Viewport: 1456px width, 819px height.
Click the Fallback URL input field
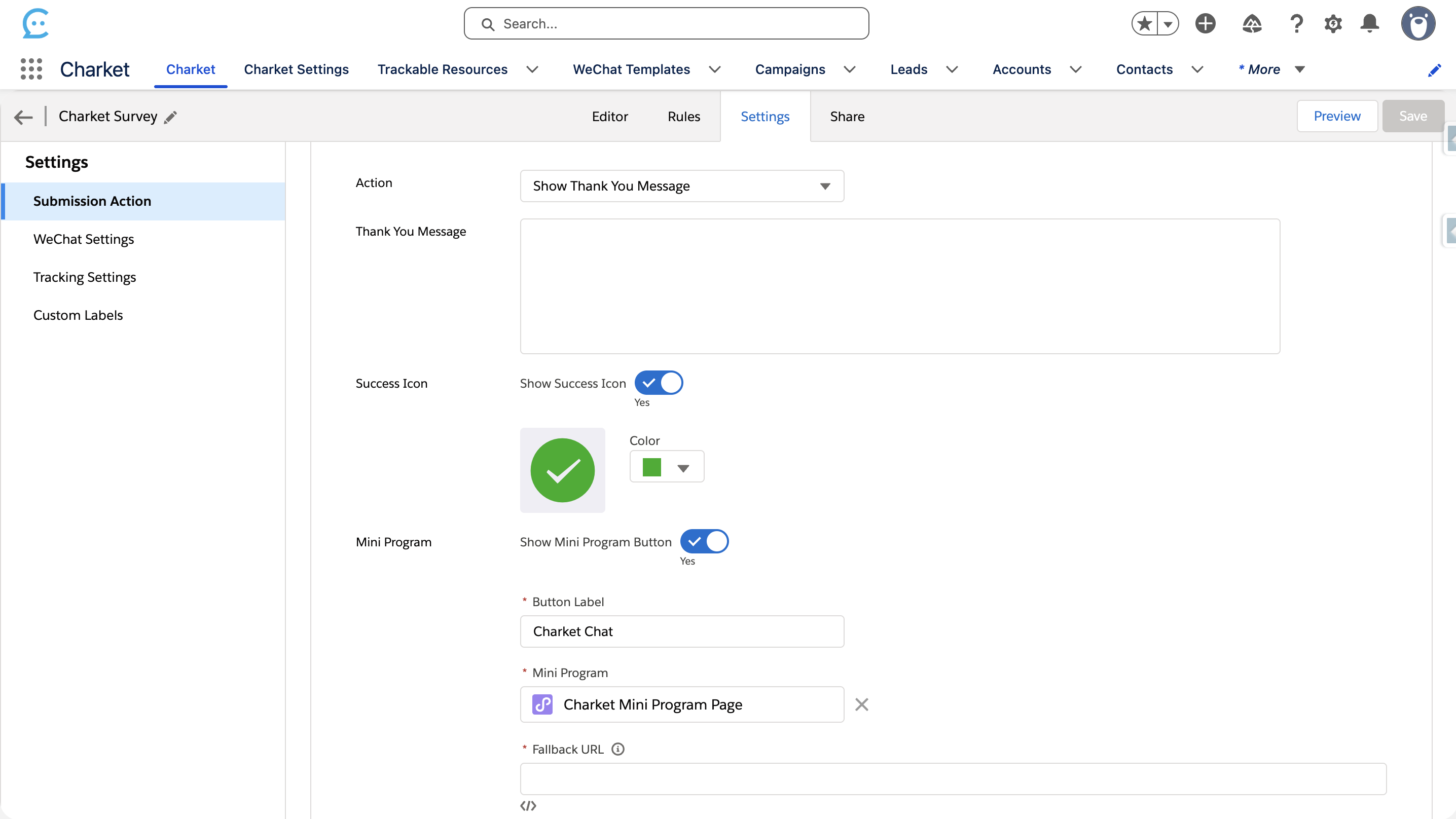click(953, 779)
